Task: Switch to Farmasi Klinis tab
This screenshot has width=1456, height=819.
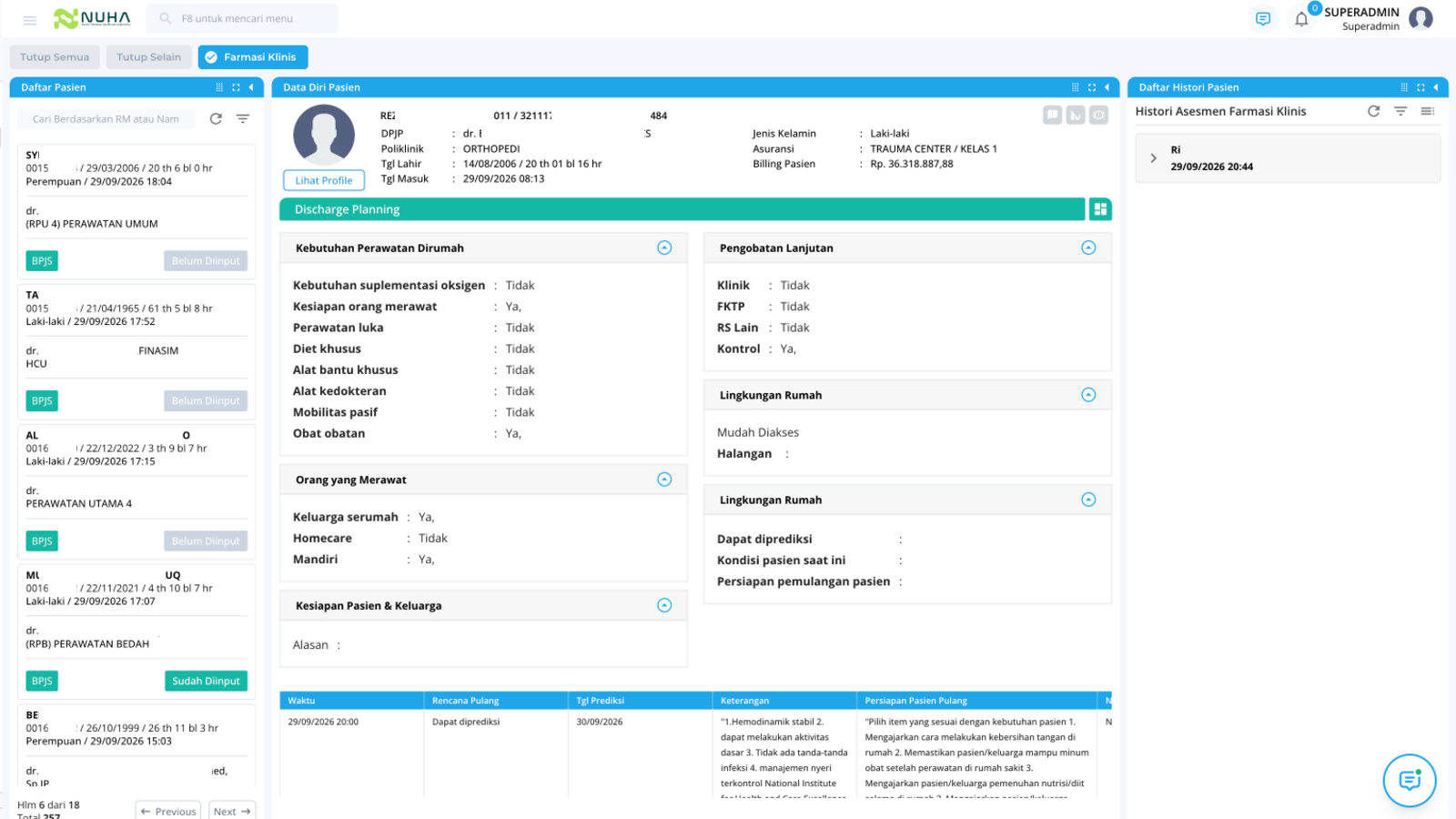Action: (253, 57)
